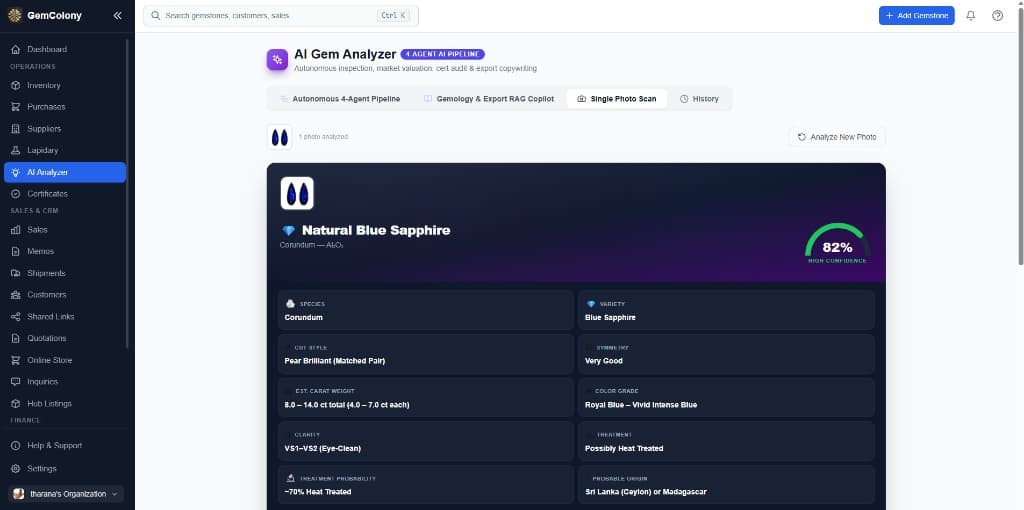This screenshot has height=510, width=1024.
Task: Click the Suppliers building icon
Action: point(16,129)
